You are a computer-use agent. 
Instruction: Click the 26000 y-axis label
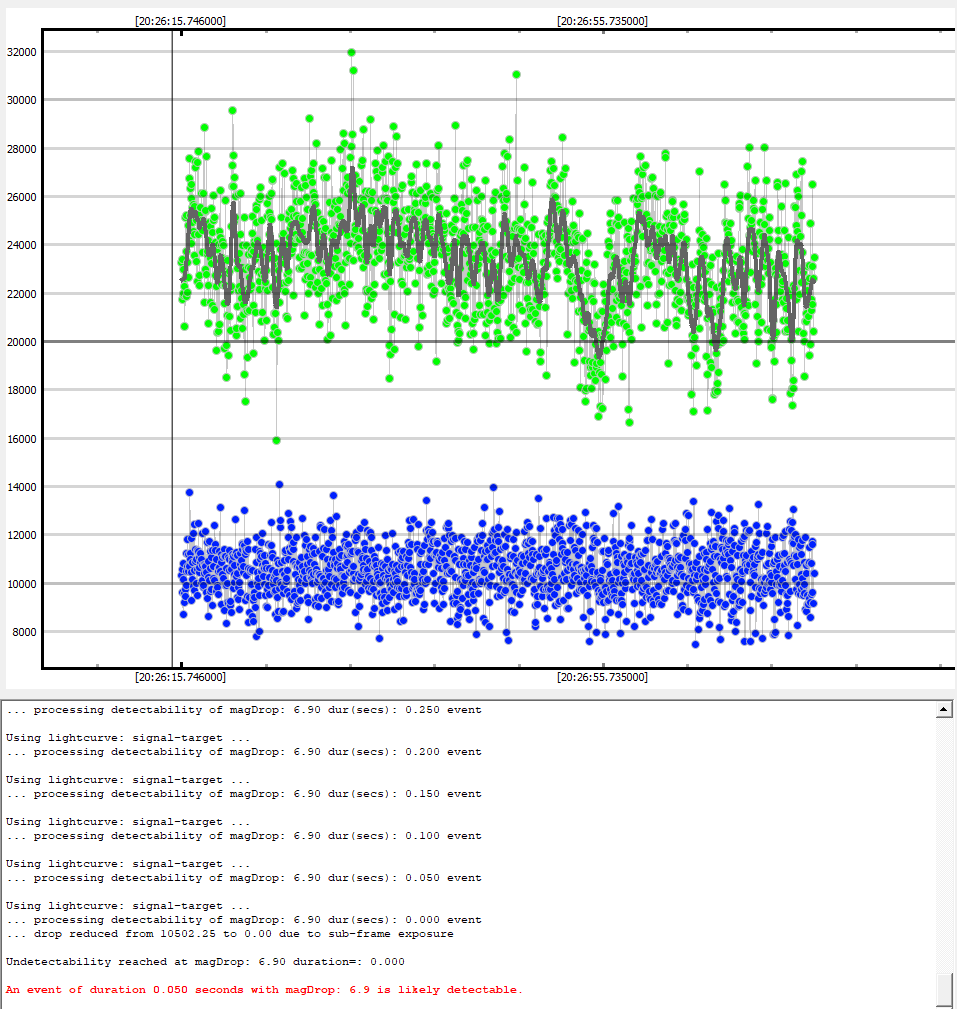(x=22, y=197)
